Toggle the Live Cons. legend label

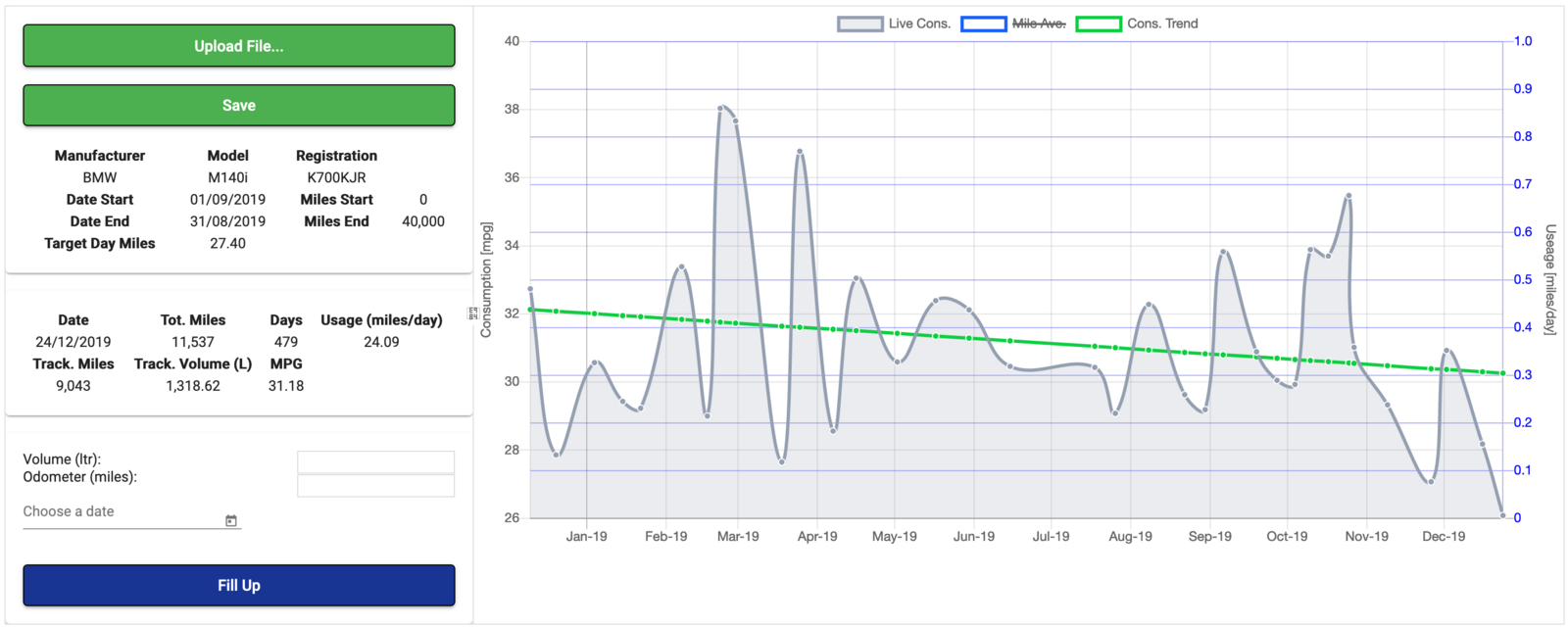pyautogui.click(x=919, y=24)
